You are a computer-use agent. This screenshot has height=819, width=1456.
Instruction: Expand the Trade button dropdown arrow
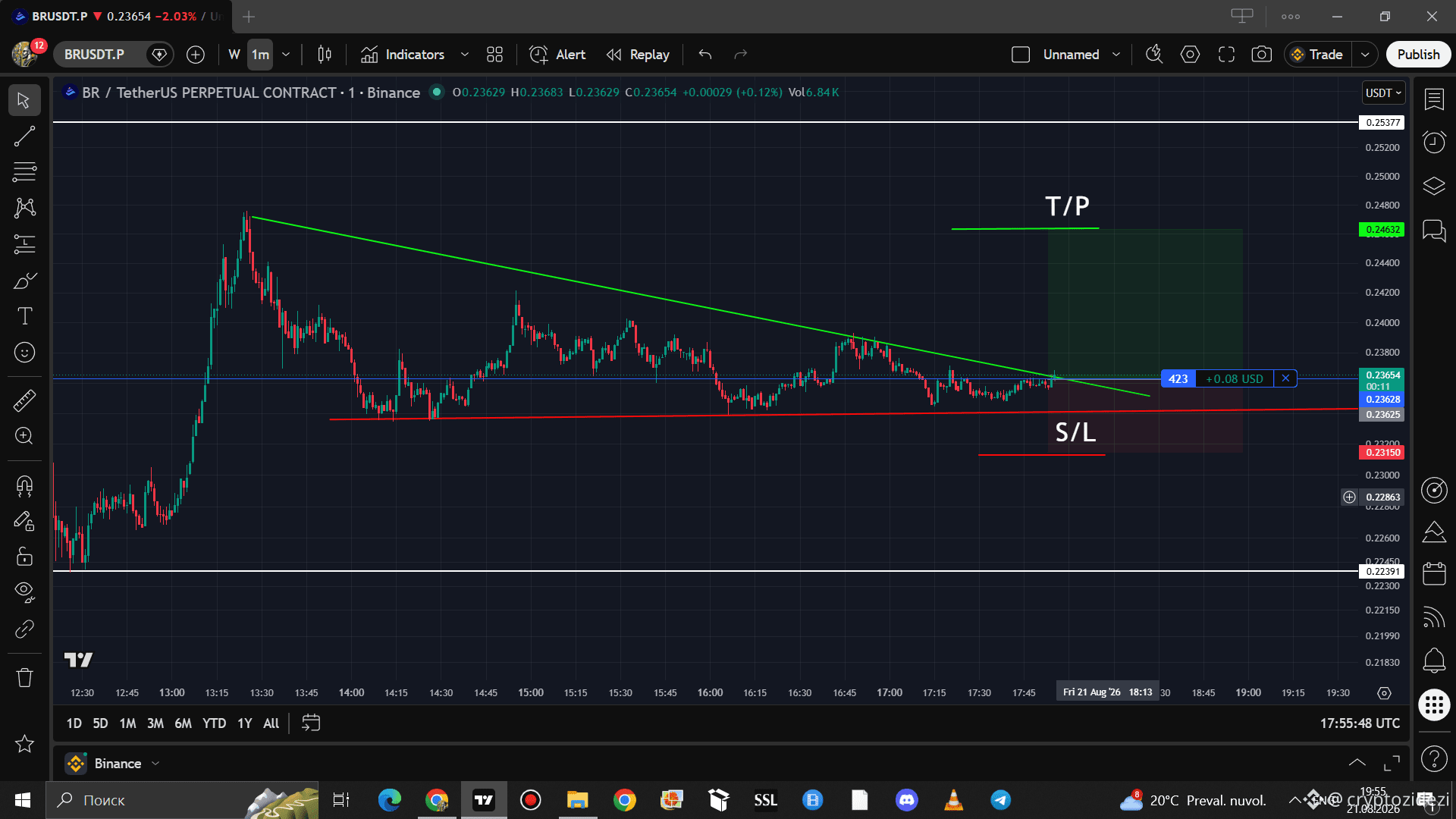[x=1365, y=55]
